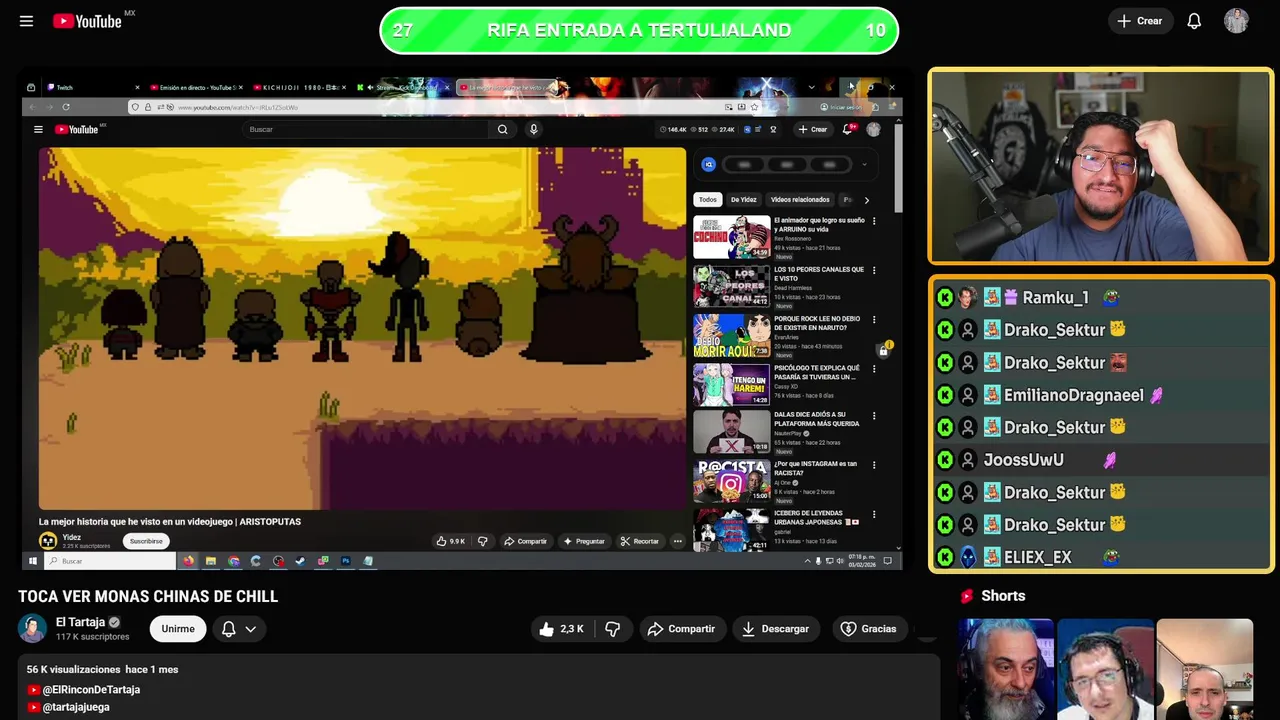1280x720 pixels.
Task: Expand hidden system tray icons chevron
Action: 808,561
